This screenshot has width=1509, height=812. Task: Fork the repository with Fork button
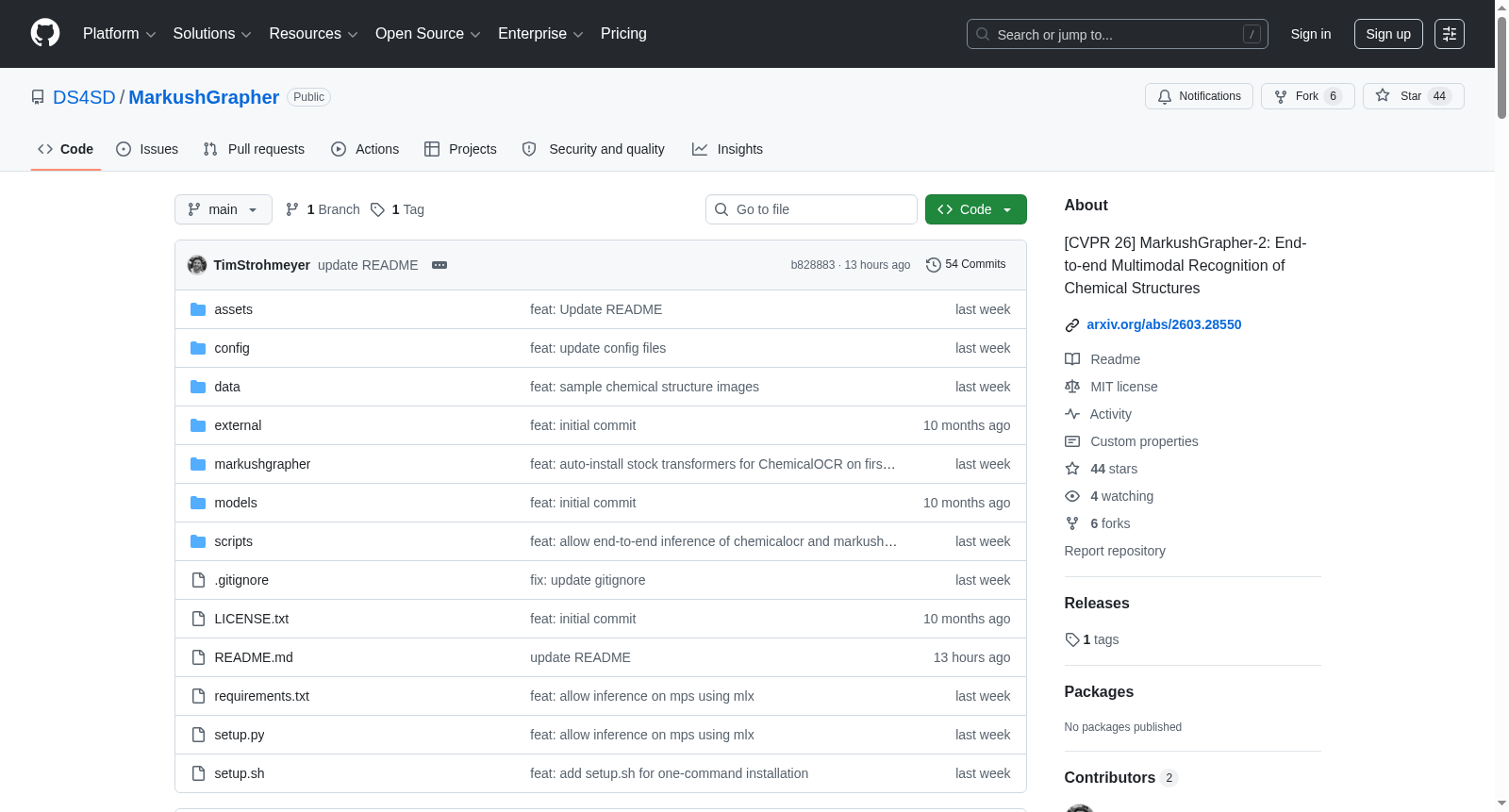tap(1307, 96)
